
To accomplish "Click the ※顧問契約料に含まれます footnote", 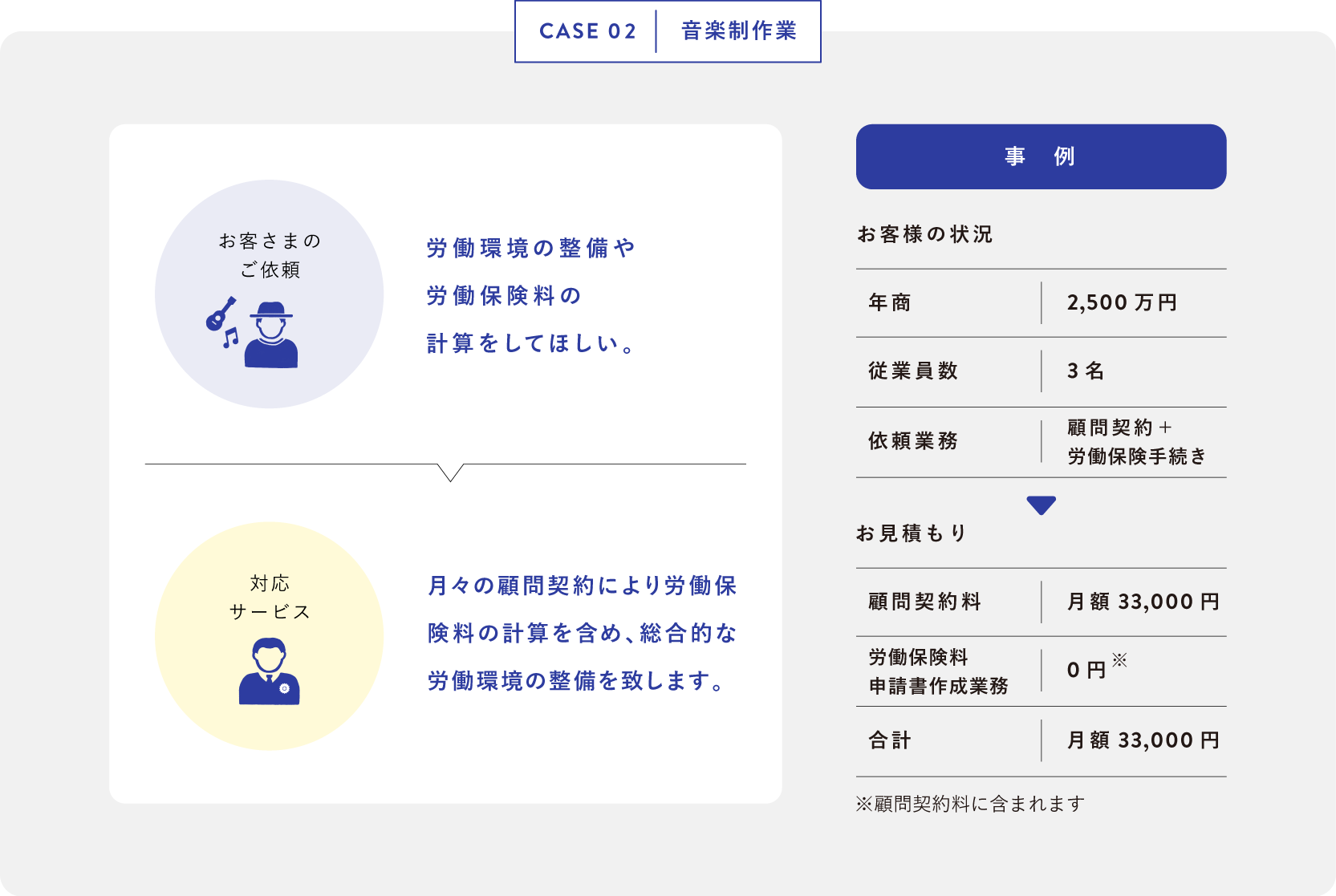I will [x=970, y=804].
